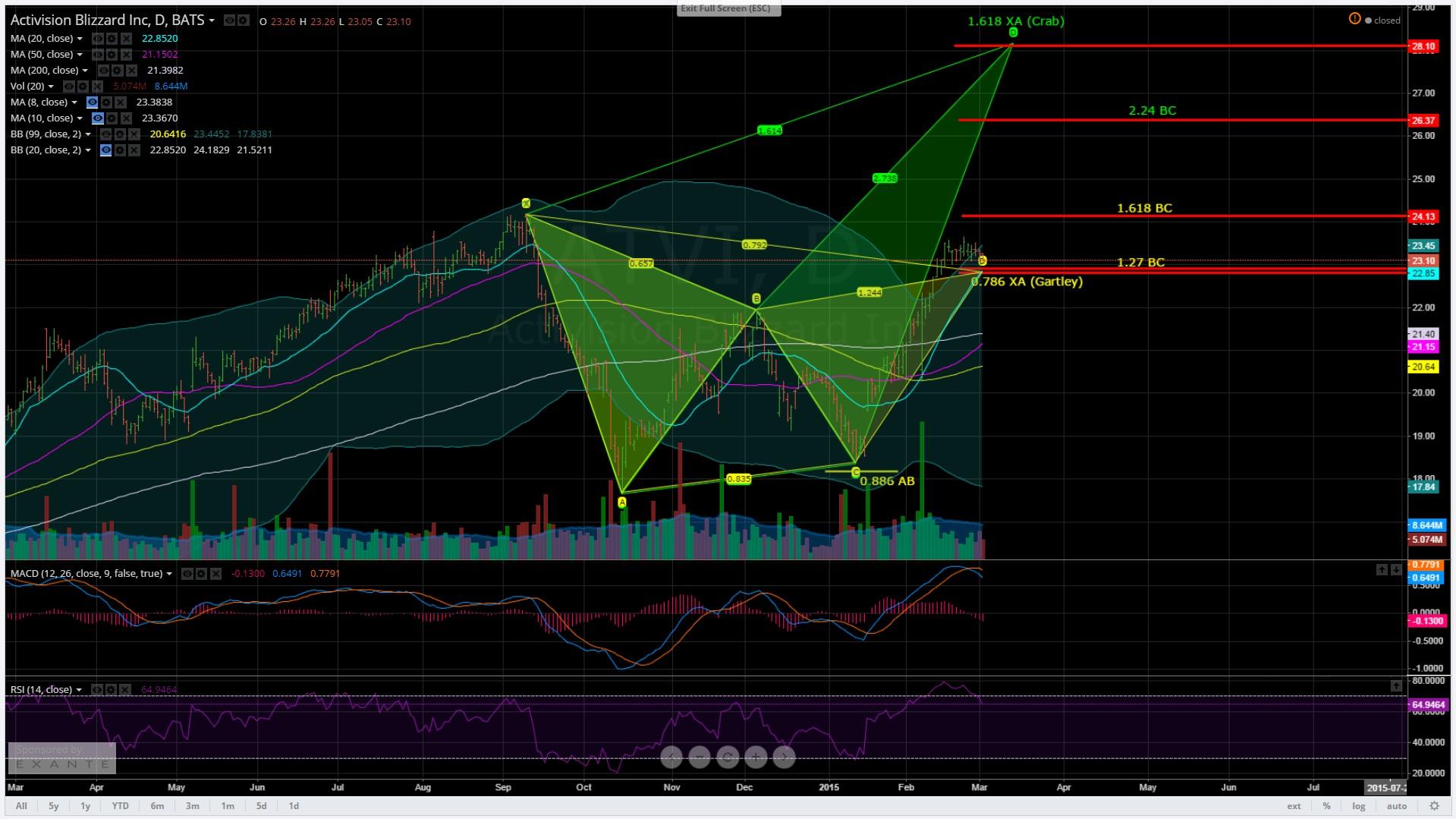The image size is (1456, 819).
Task: Open settings gear for MACD indicator
Action: click(x=201, y=574)
